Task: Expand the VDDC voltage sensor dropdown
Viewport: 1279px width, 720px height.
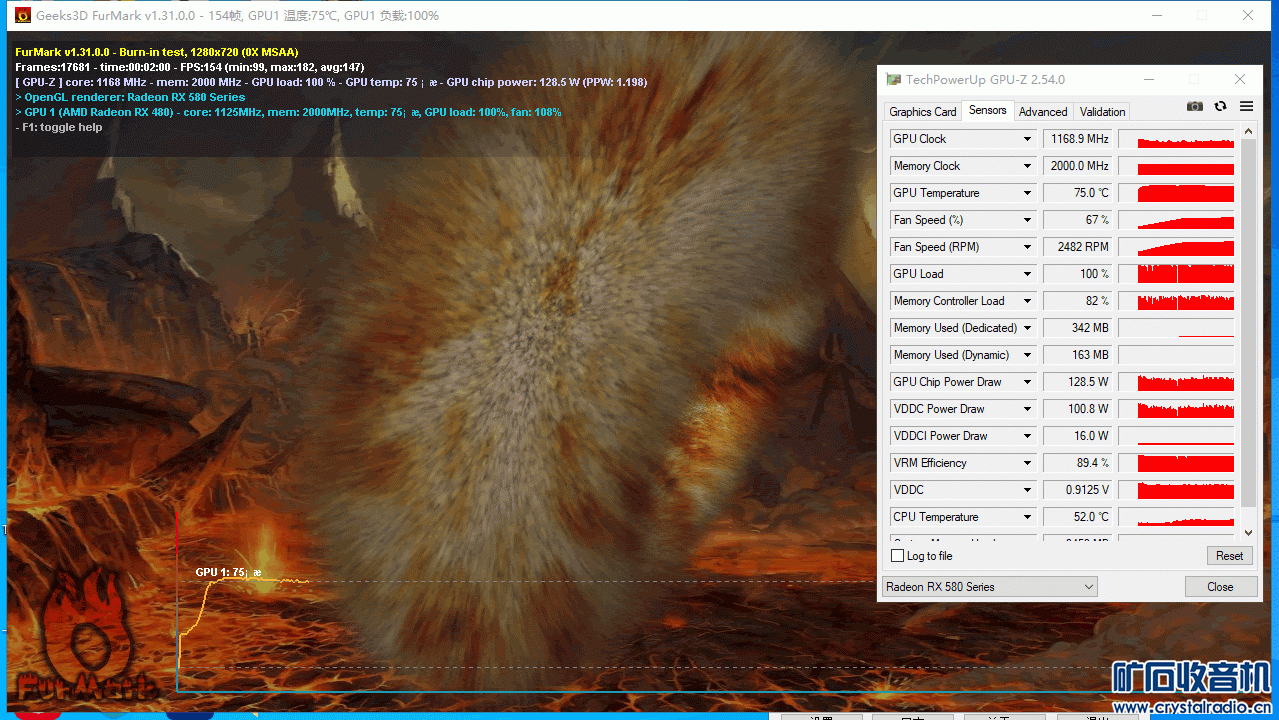Action: point(1027,490)
